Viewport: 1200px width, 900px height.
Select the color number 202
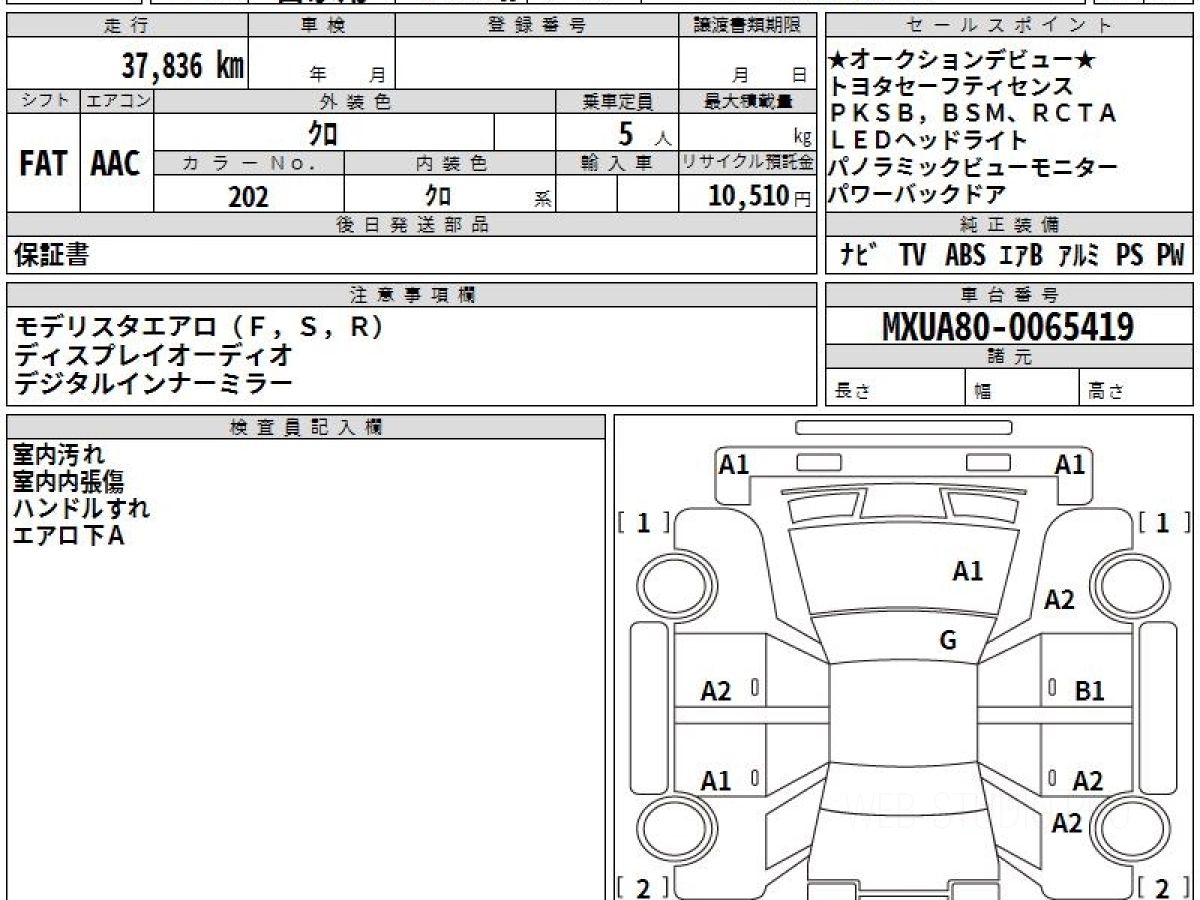(248, 197)
